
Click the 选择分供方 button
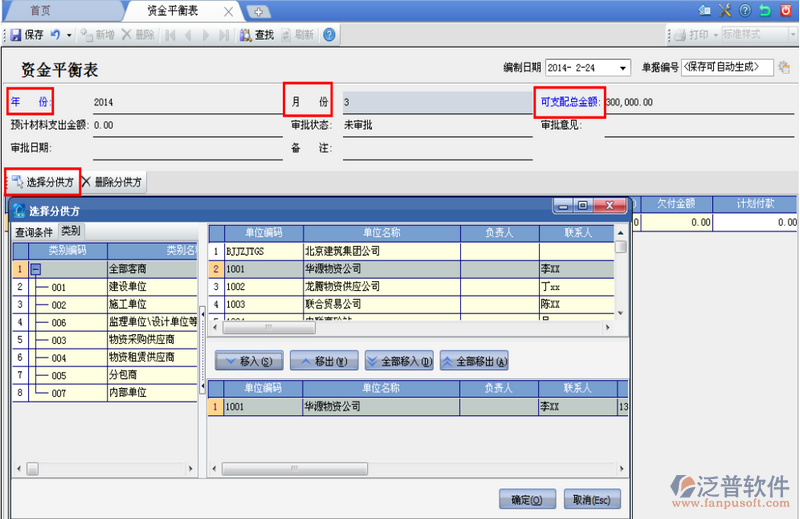pyautogui.click(x=43, y=182)
